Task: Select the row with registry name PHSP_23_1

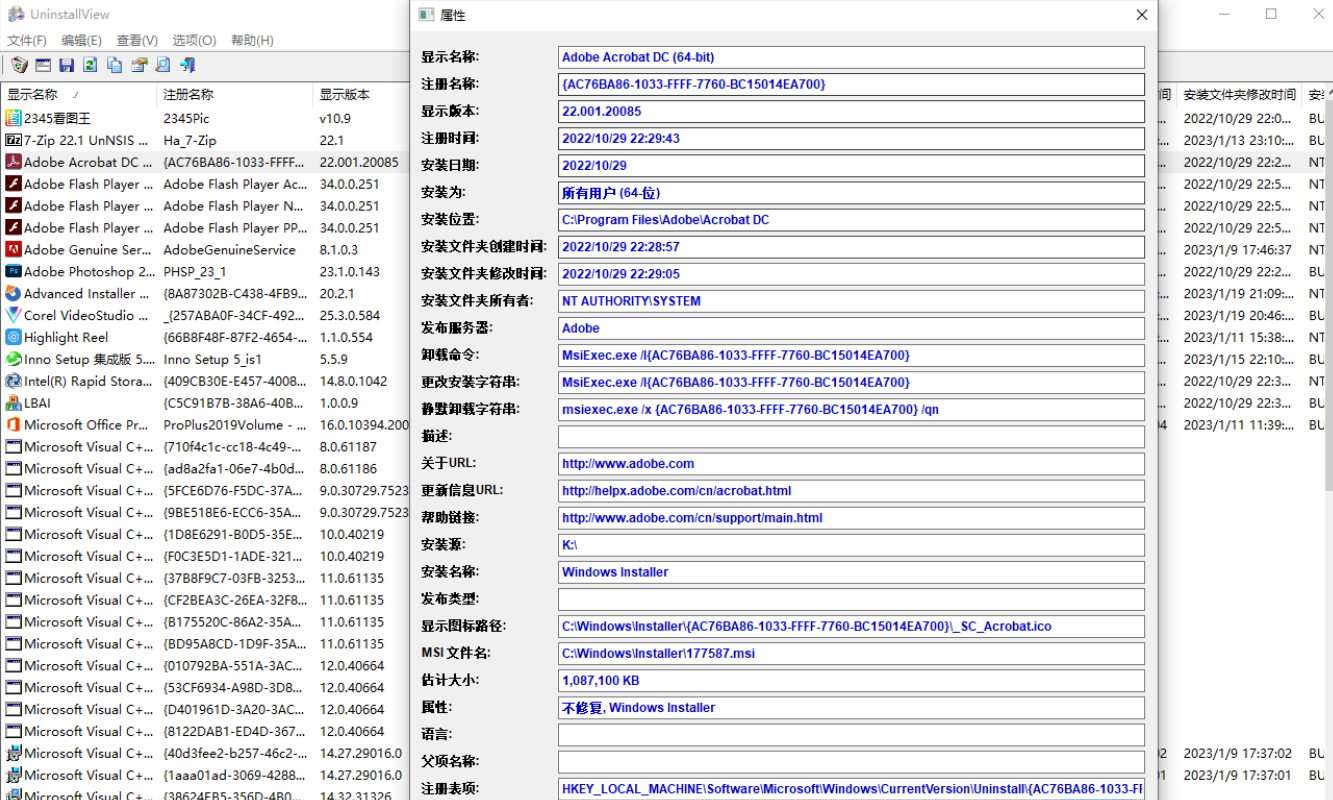Action: [x=205, y=272]
